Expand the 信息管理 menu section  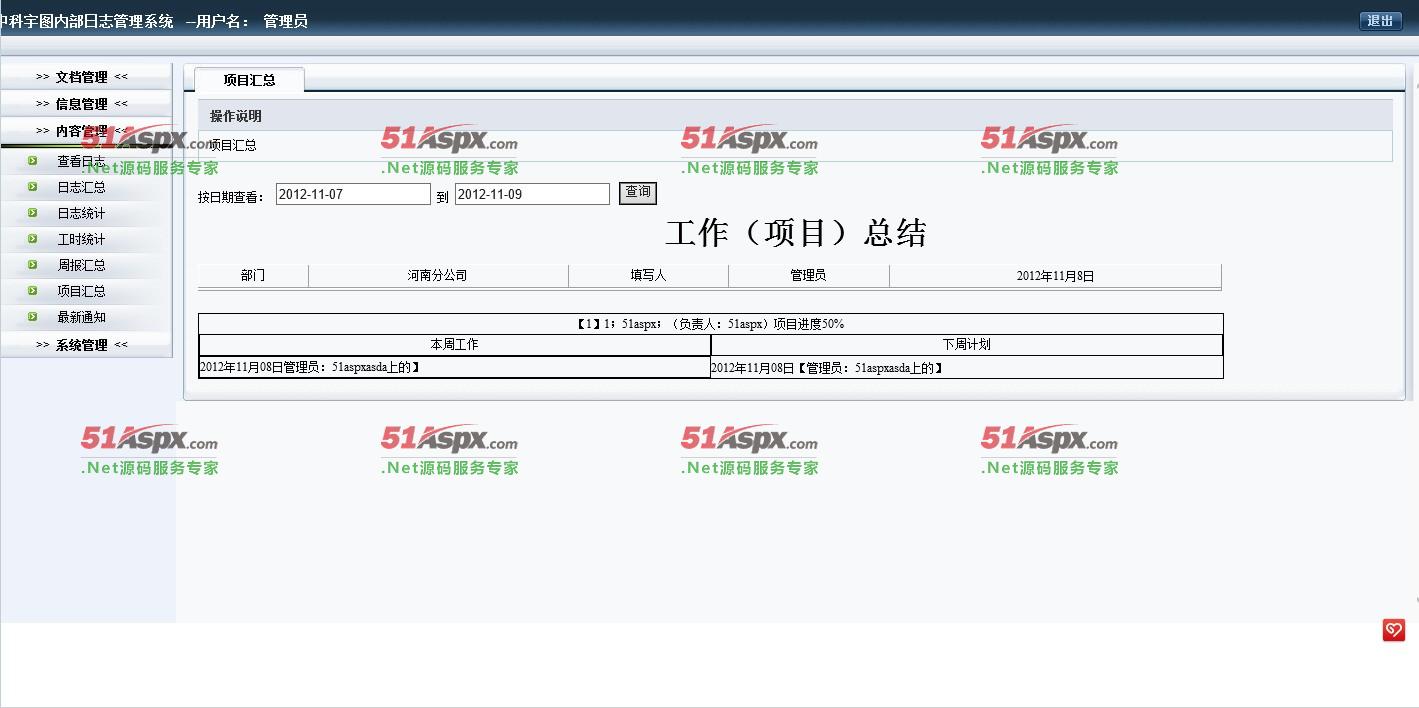(x=82, y=104)
